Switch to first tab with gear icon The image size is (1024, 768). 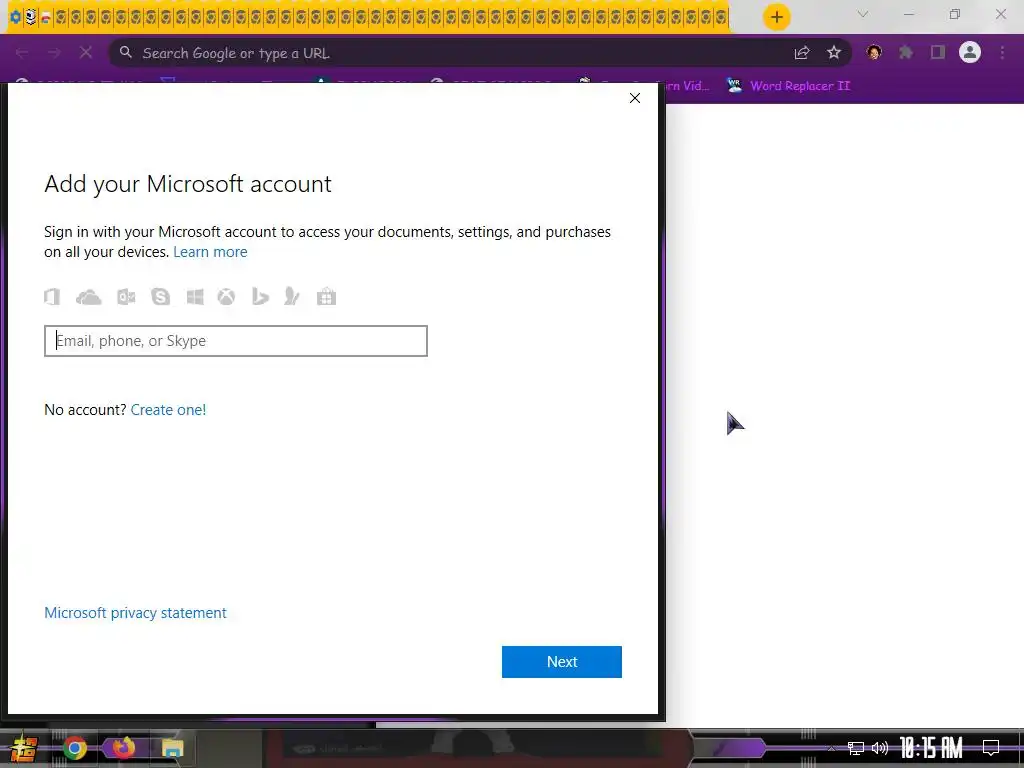coord(15,18)
